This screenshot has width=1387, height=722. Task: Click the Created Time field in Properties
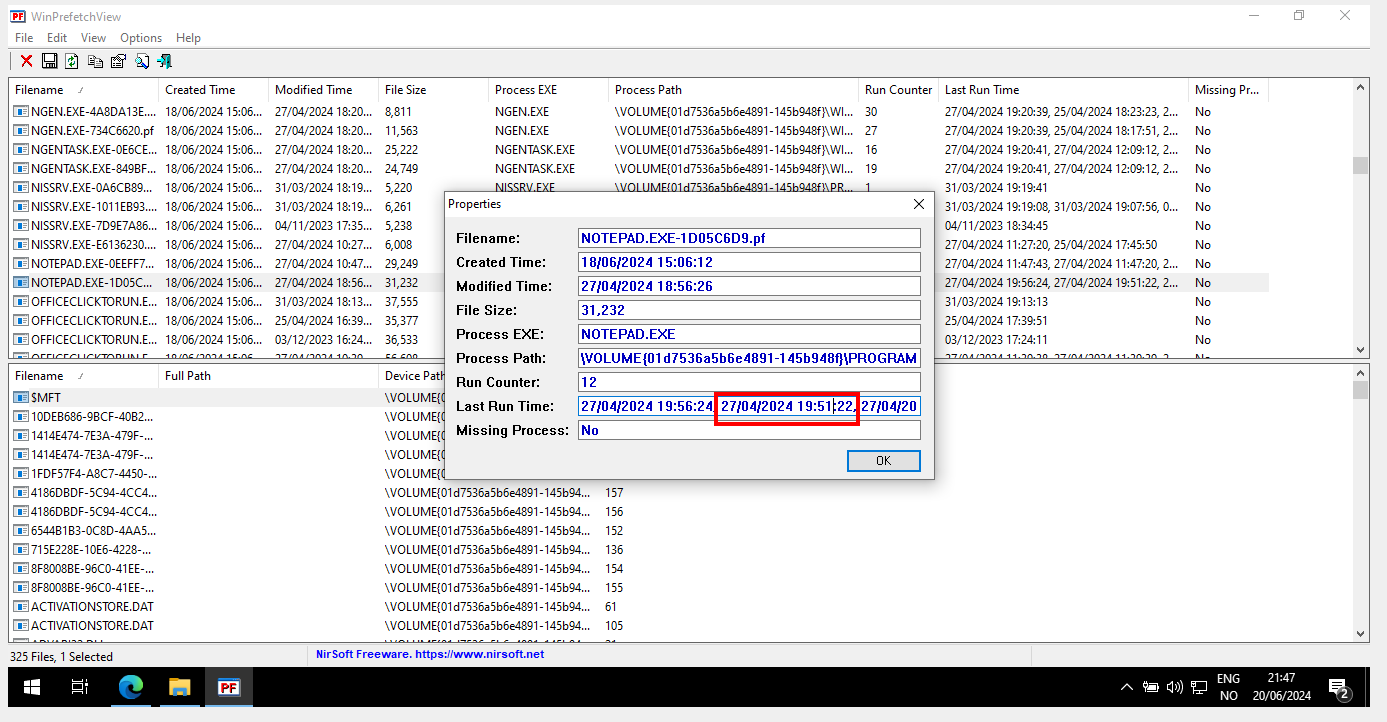pos(749,262)
